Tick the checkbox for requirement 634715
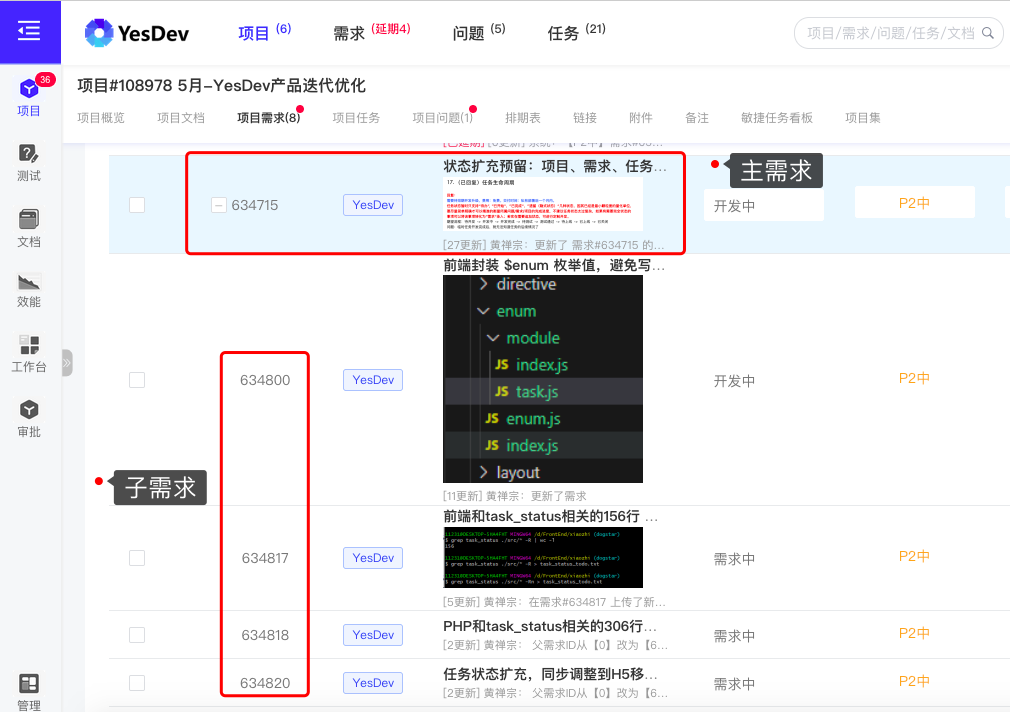The width and height of the screenshot is (1010, 712). click(x=137, y=205)
